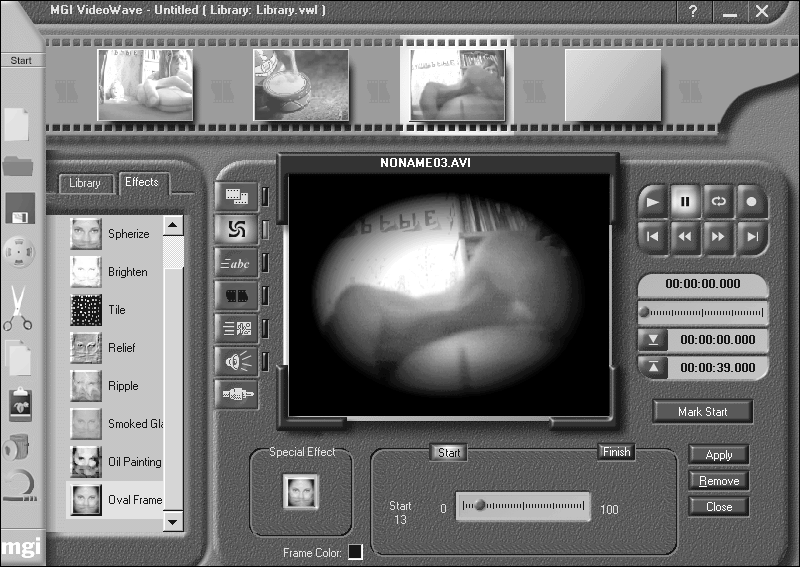This screenshot has width=800, height=567.
Task: Click the Start label above the sidebar
Action: click(x=21, y=61)
